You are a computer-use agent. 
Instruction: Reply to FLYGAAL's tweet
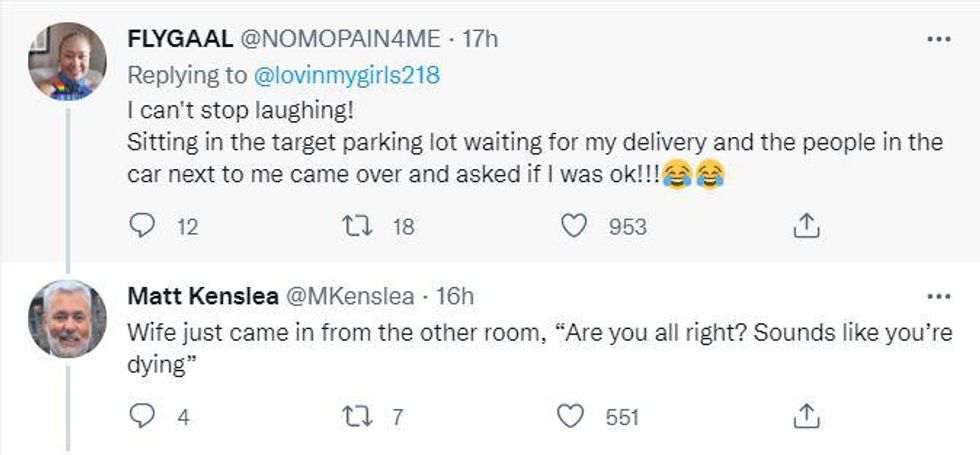coord(144,227)
